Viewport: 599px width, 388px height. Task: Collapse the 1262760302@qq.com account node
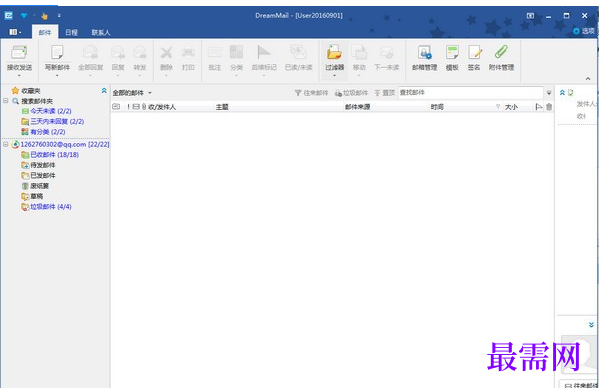[x=6, y=144]
